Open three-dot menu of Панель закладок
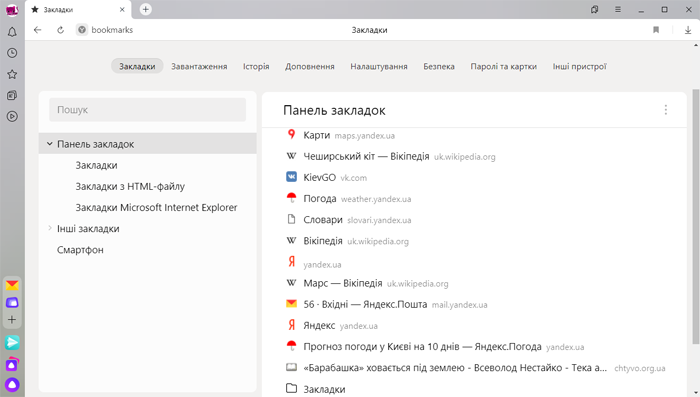 click(666, 110)
